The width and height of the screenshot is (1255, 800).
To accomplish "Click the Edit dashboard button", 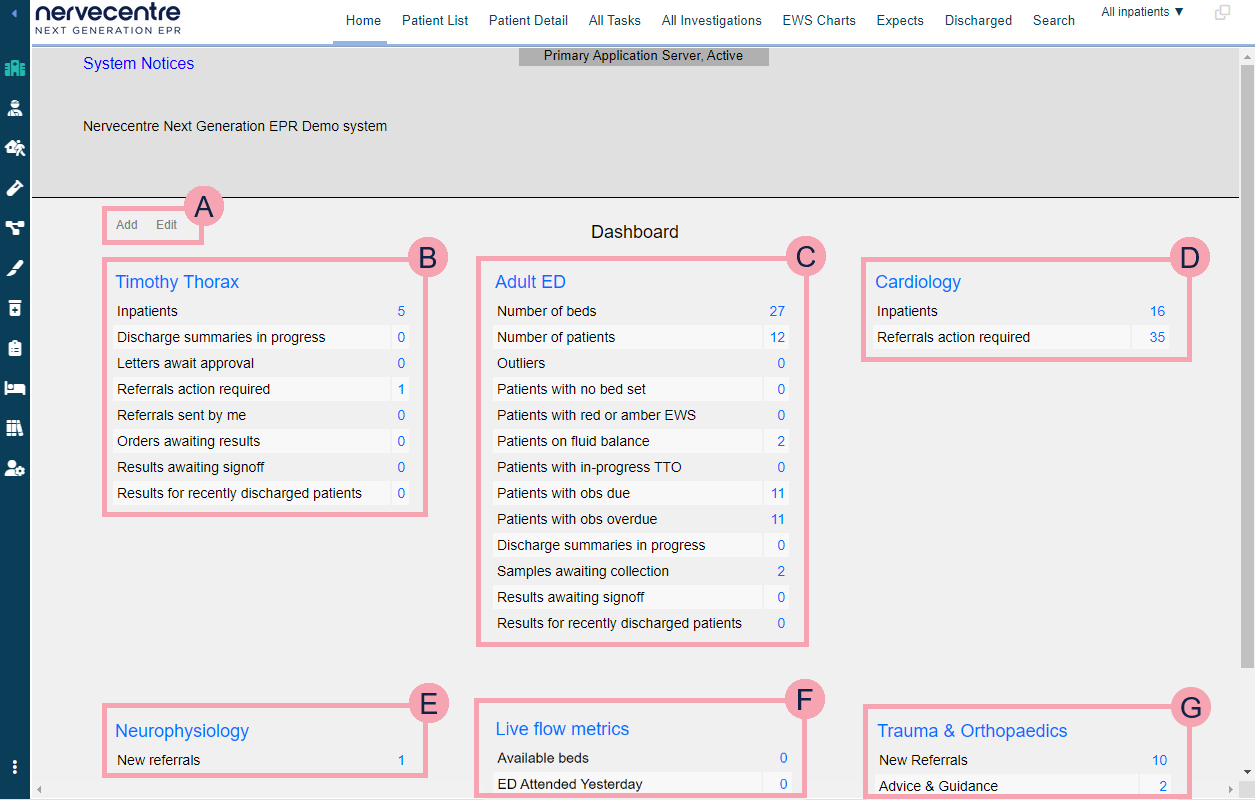I will pyautogui.click(x=166, y=225).
